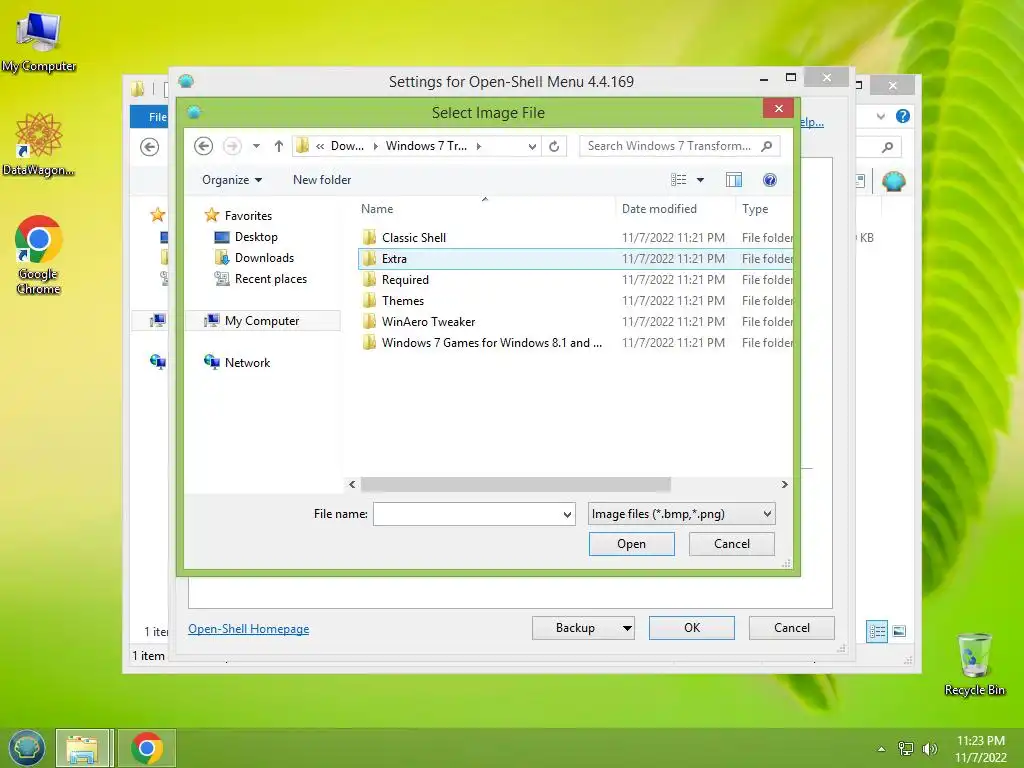Screen dimensions: 1024x768
Task: Click the horizontal scrollbar left arrow
Action: coord(352,485)
